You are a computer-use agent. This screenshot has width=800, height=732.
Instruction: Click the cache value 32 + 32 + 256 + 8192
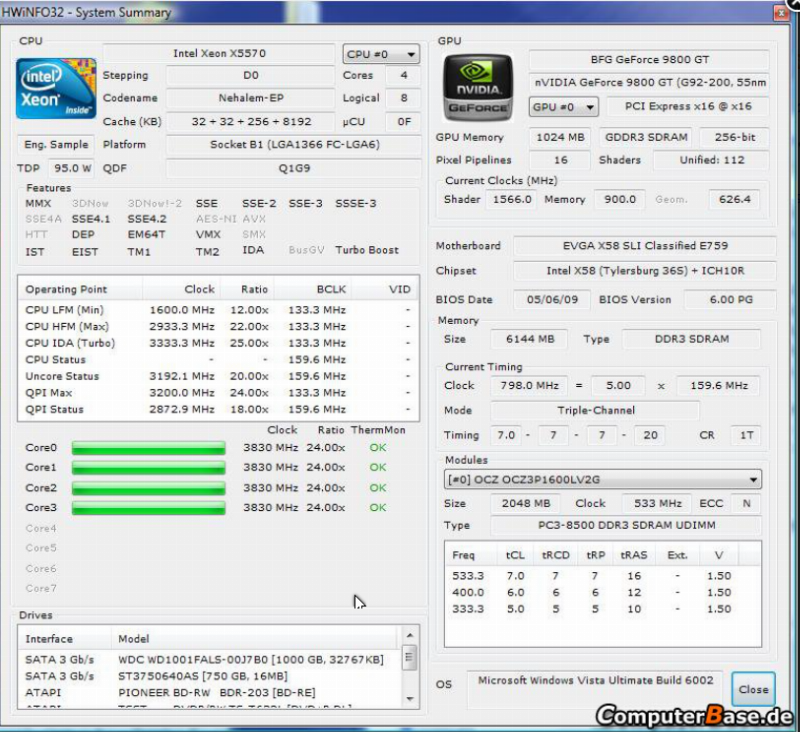pos(251,122)
